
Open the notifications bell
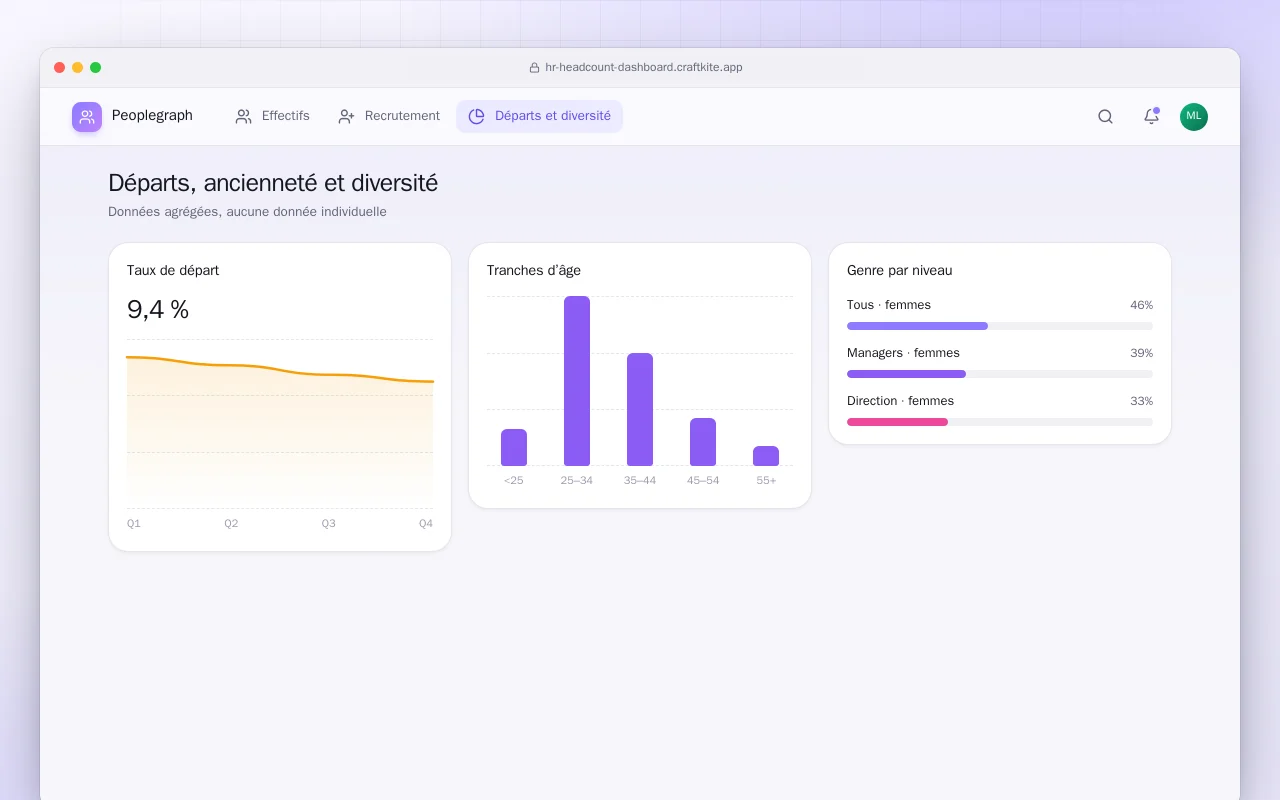click(x=1151, y=116)
